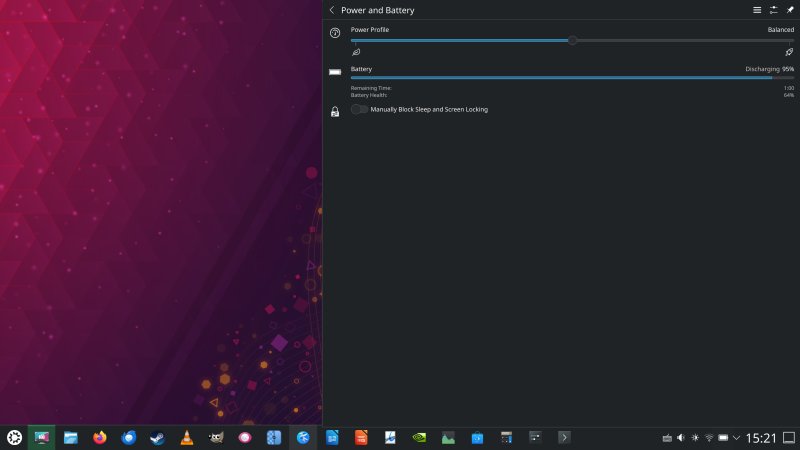800x450 pixels.
Task: Click the Battery charge progress bar
Action: pyautogui.click(x=572, y=78)
